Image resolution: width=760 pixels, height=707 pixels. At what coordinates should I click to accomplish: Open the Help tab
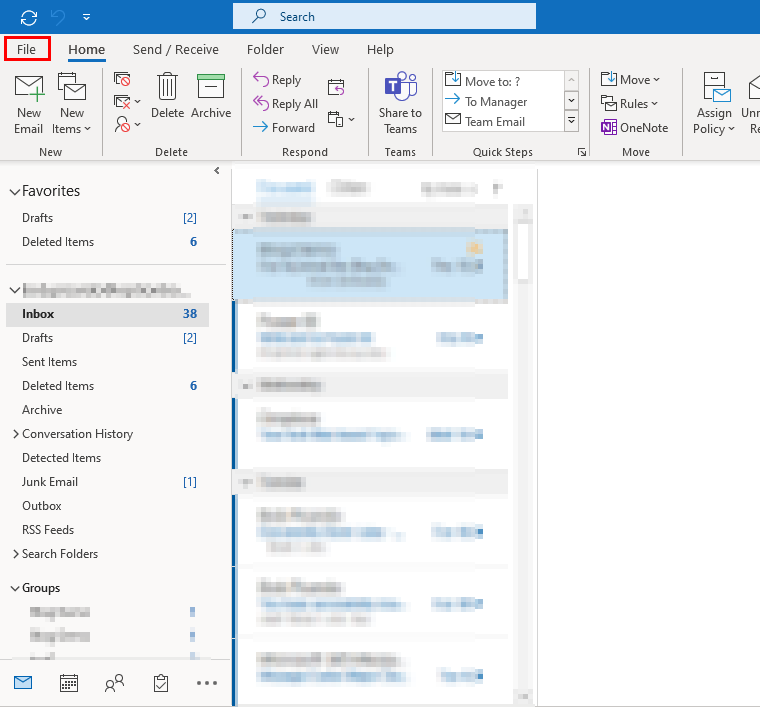(380, 49)
